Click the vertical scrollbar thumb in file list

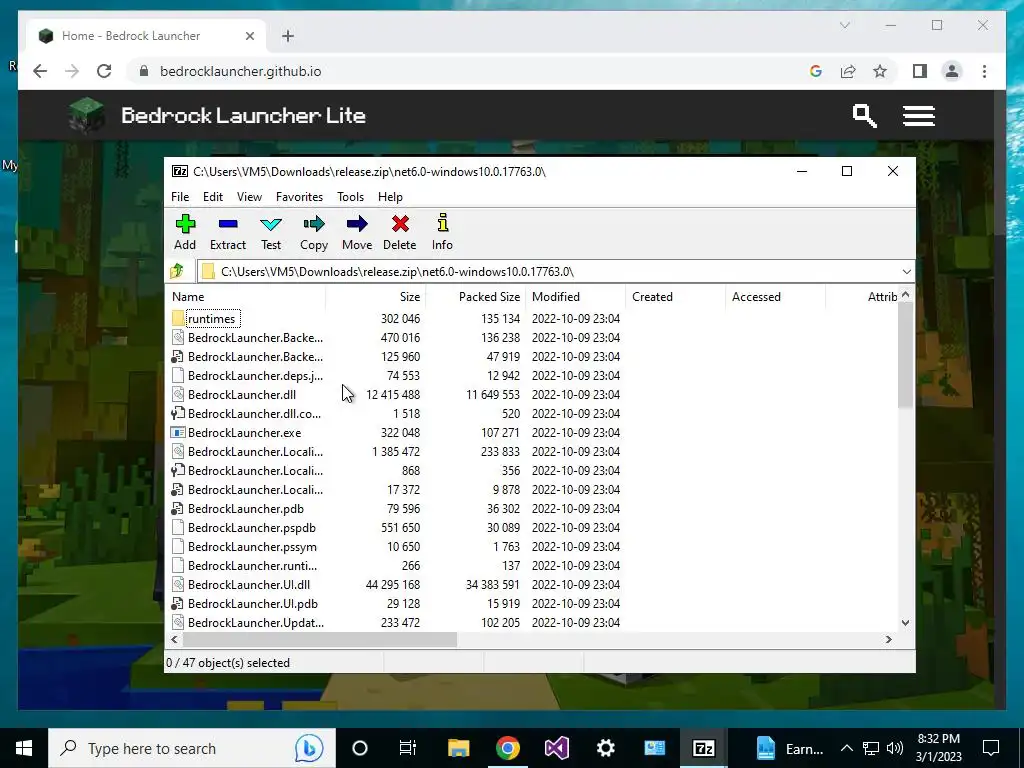(x=905, y=356)
